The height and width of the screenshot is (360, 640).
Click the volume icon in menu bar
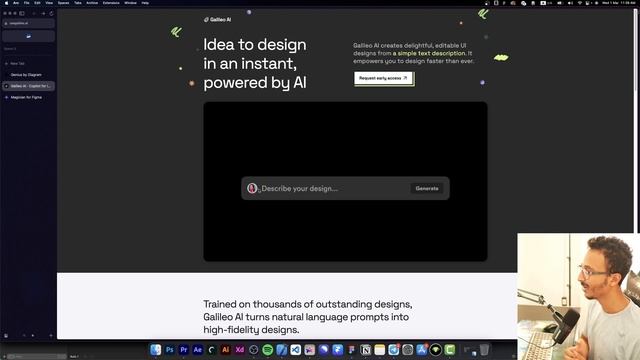tap(570, 3)
